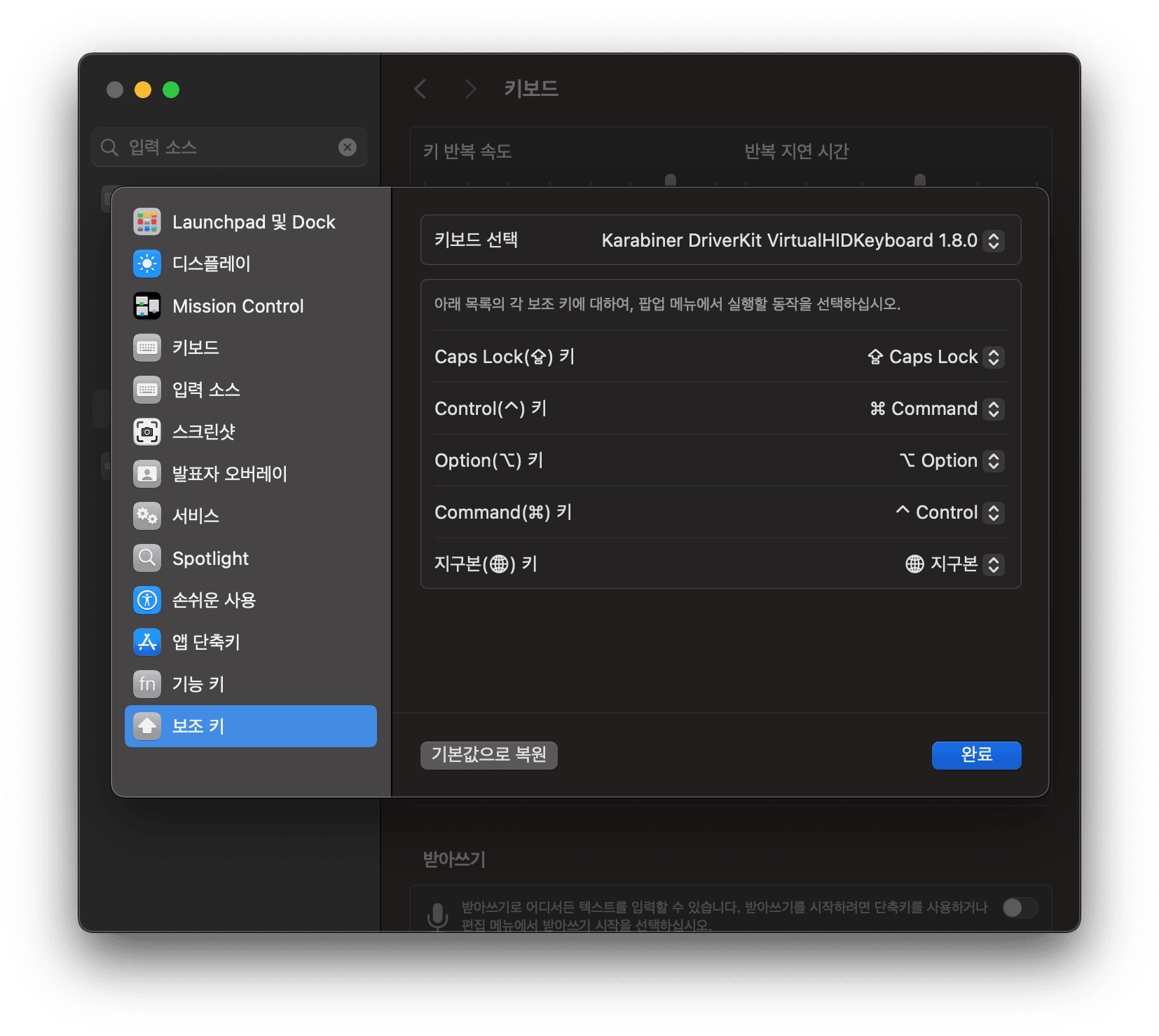Select the 발표자 오버레이 list row

click(251, 474)
